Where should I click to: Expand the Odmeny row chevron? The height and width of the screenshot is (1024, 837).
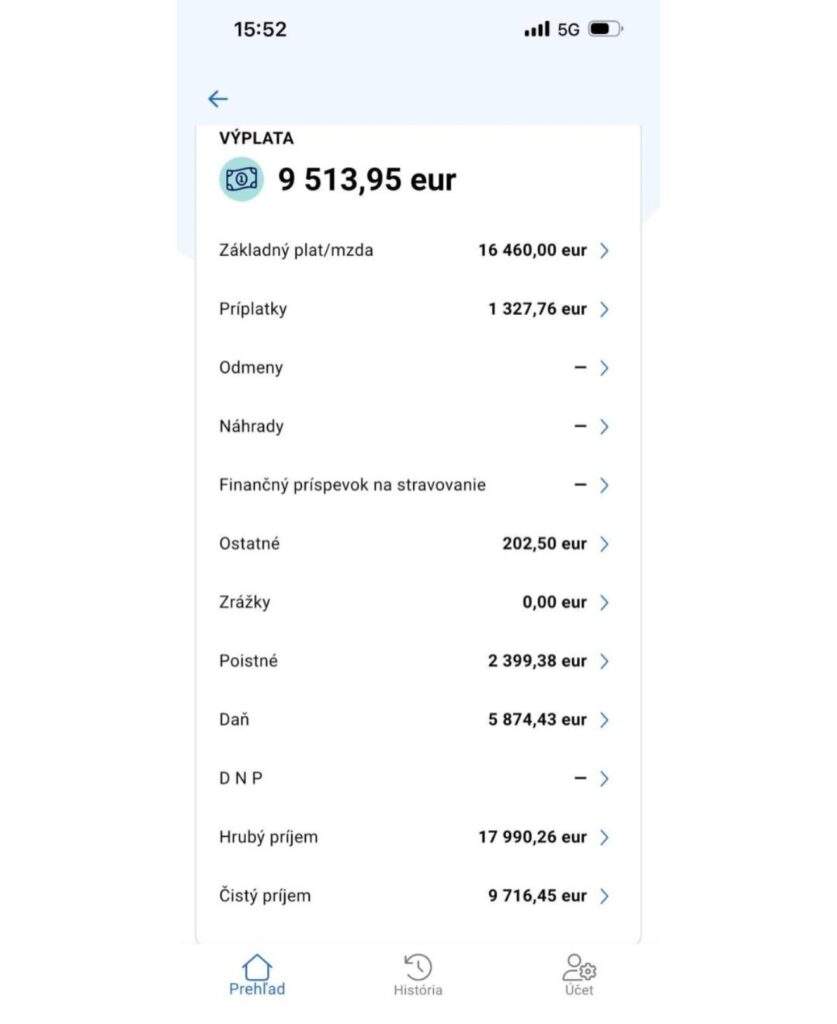point(604,368)
